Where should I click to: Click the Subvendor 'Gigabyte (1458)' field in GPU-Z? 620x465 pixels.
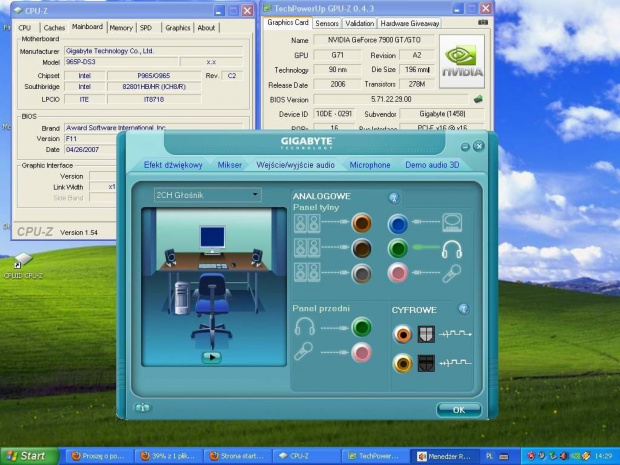click(x=442, y=114)
